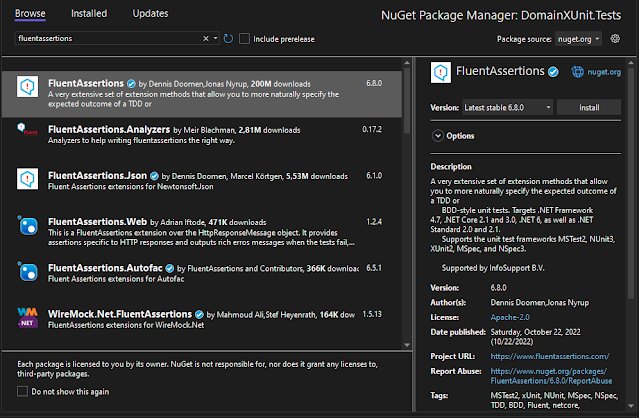Click the FluentAssertions.Web package icon

27,225
